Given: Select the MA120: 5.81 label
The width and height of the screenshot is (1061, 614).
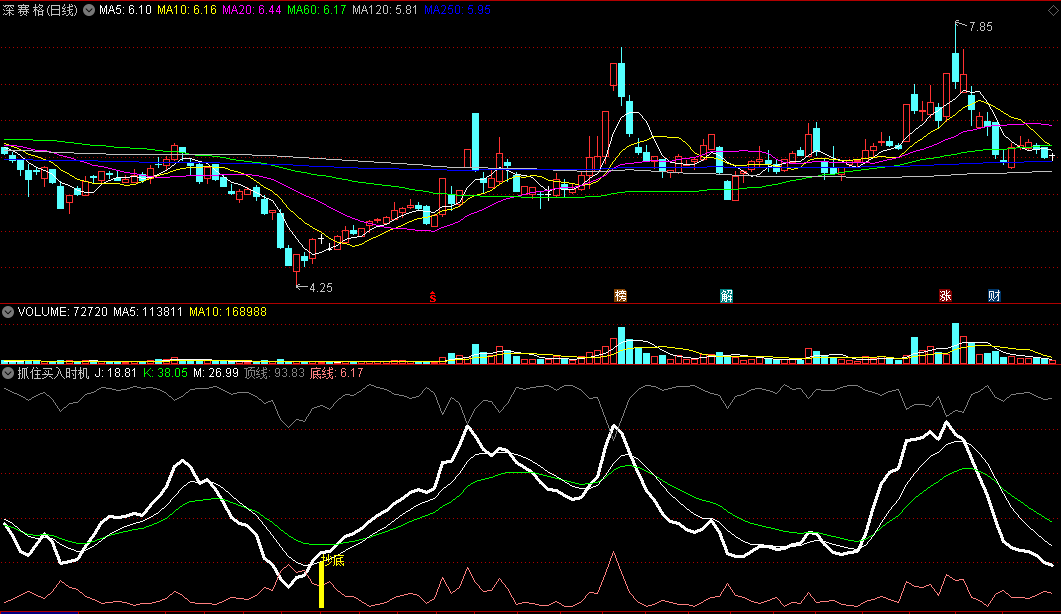Looking at the screenshot, I should [385, 10].
